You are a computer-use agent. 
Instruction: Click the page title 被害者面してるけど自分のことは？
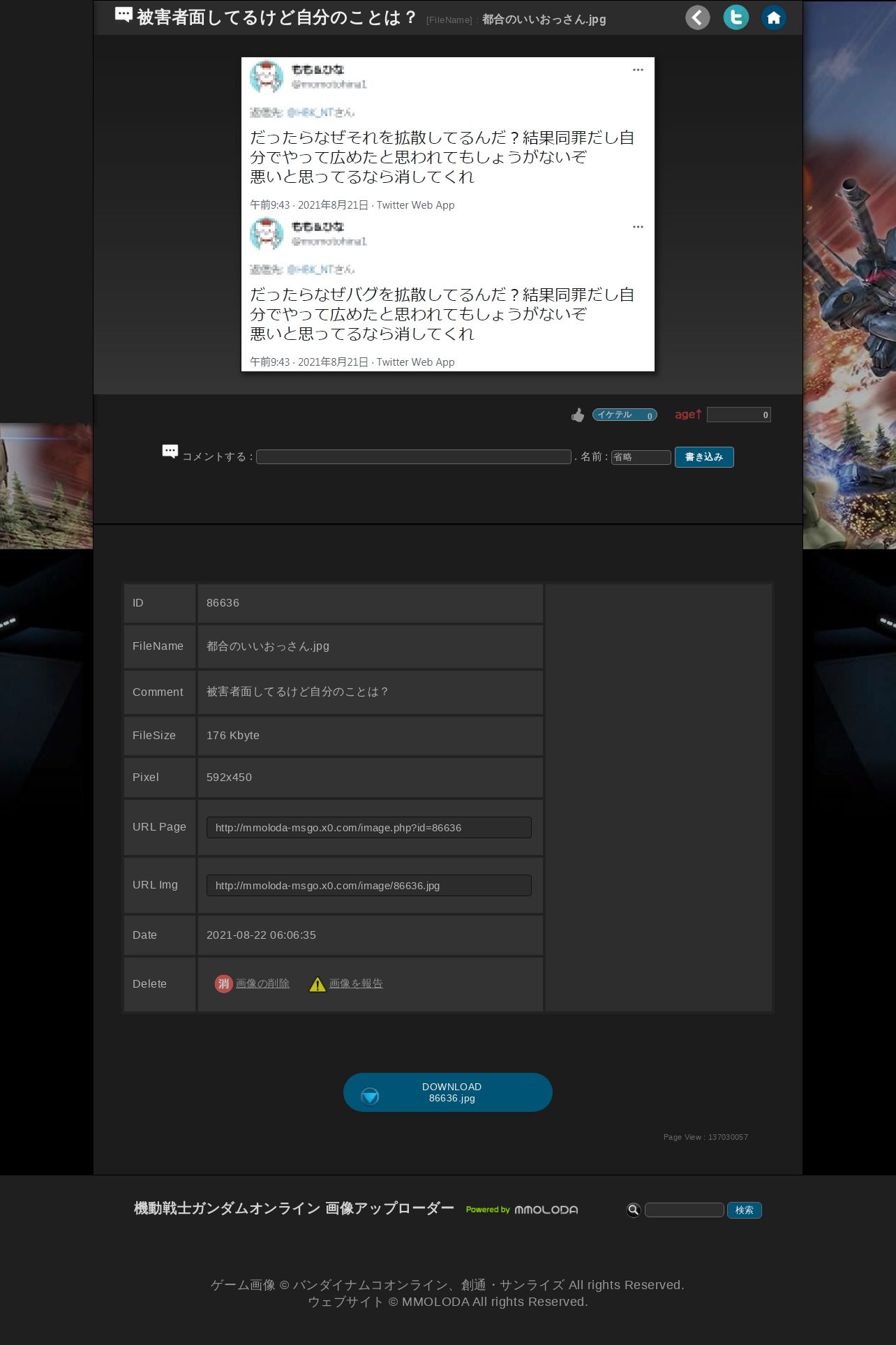click(x=277, y=17)
